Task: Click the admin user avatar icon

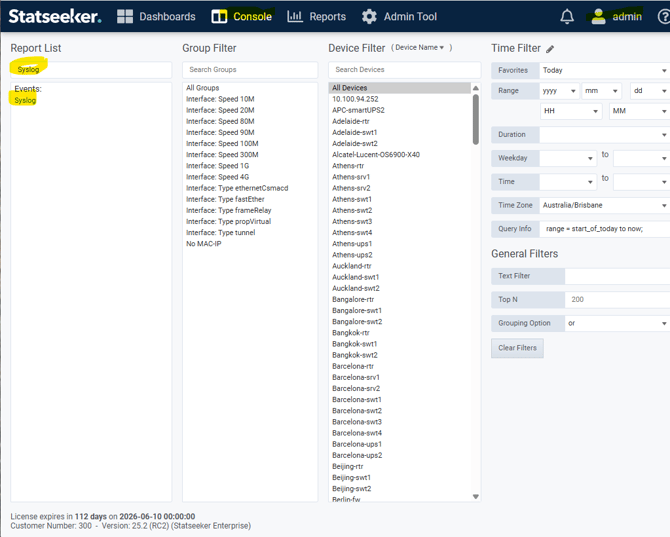Action: pyautogui.click(x=598, y=17)
